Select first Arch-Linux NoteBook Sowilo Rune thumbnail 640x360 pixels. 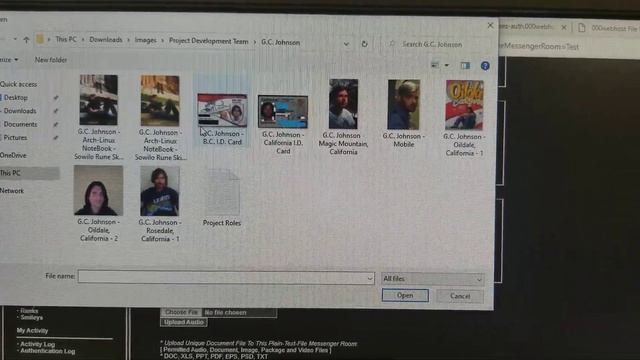click(98, 100)
